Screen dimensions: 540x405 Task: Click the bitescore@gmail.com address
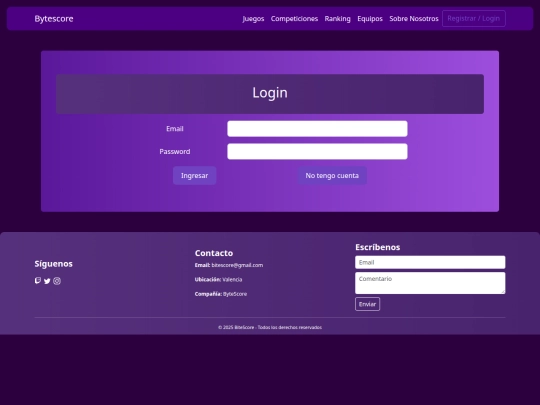point(237,265)
